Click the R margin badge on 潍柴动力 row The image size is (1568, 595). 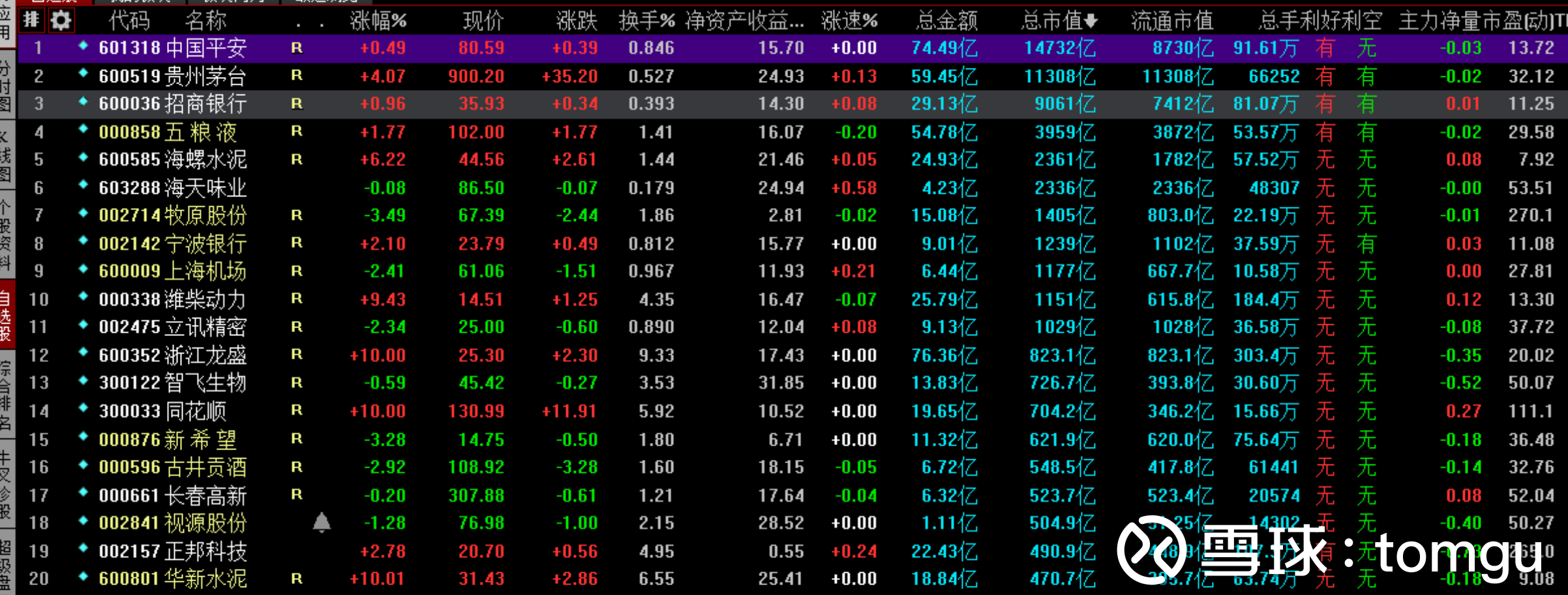297,299
